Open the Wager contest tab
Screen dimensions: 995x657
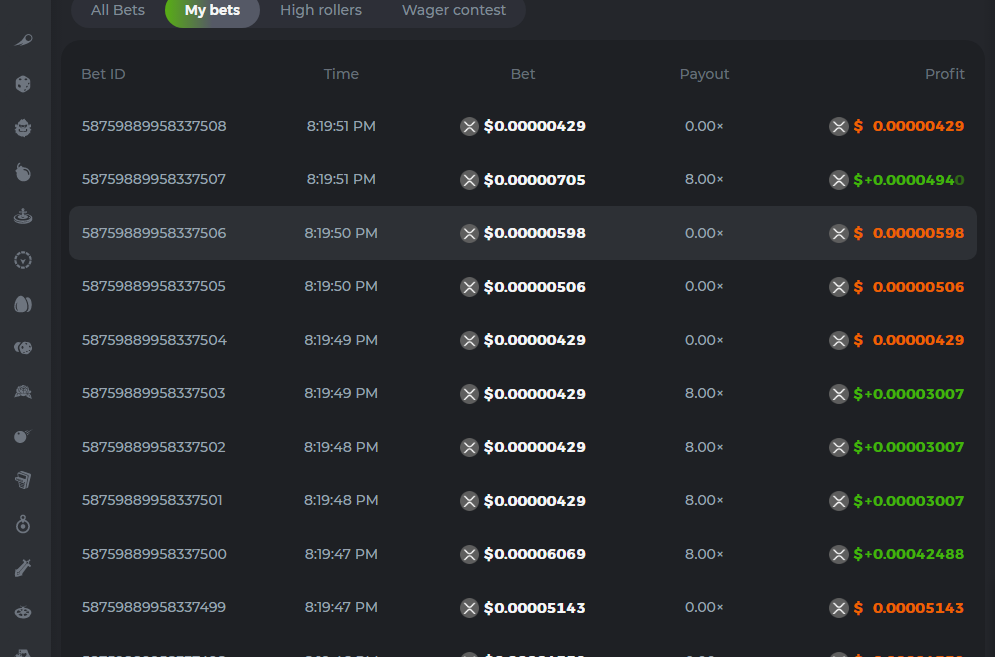[x=454, y=10]
